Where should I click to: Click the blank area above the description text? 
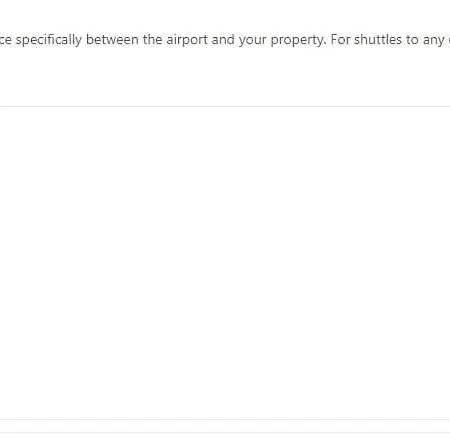pos(225,15)
